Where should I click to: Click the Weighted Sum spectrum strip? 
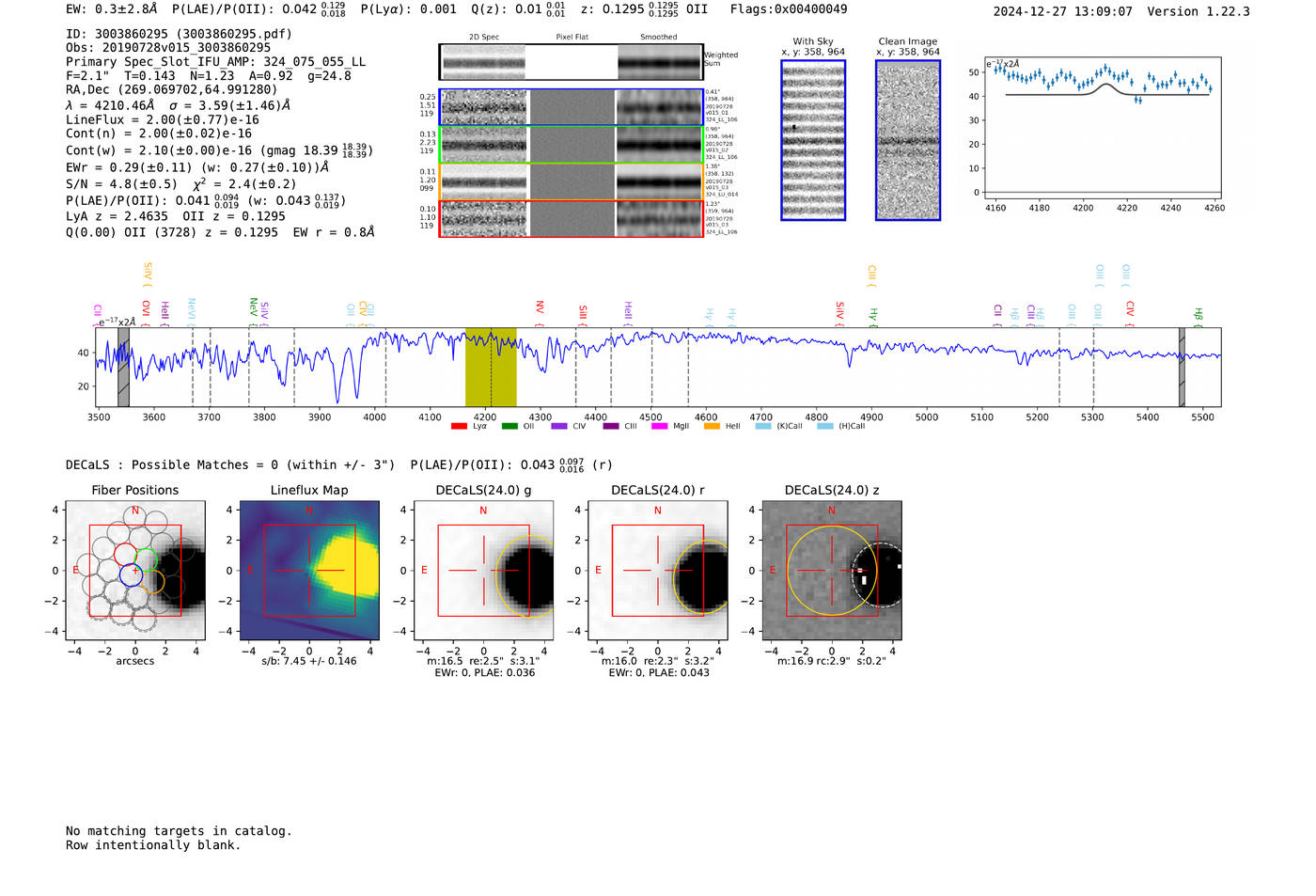pyautogui.click(x=571, y=62)
